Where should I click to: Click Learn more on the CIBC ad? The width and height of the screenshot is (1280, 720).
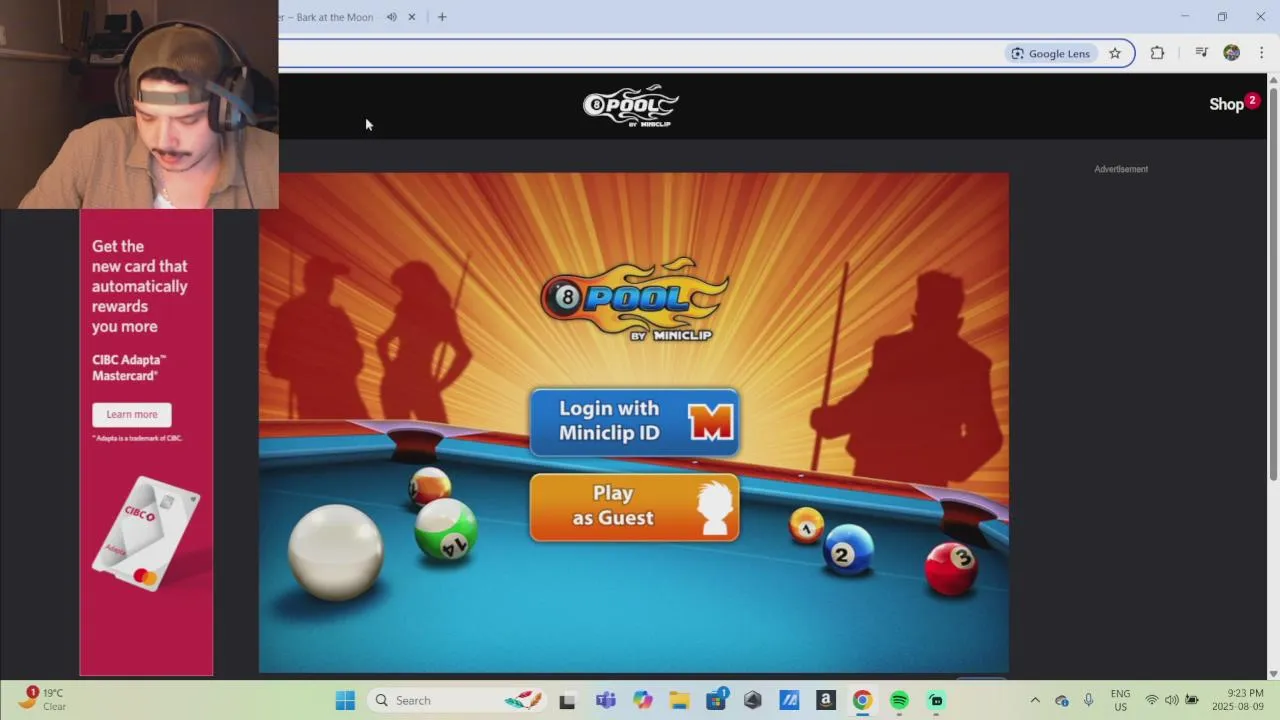click(x=132, y=414)
